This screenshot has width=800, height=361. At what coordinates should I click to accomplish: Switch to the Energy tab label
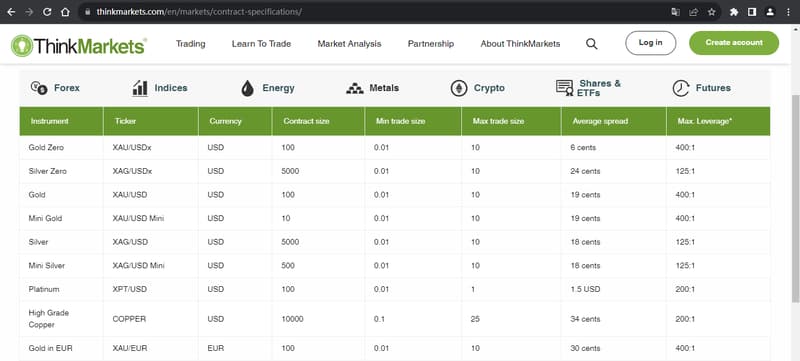pyautogui.click(x=279, y=88)
